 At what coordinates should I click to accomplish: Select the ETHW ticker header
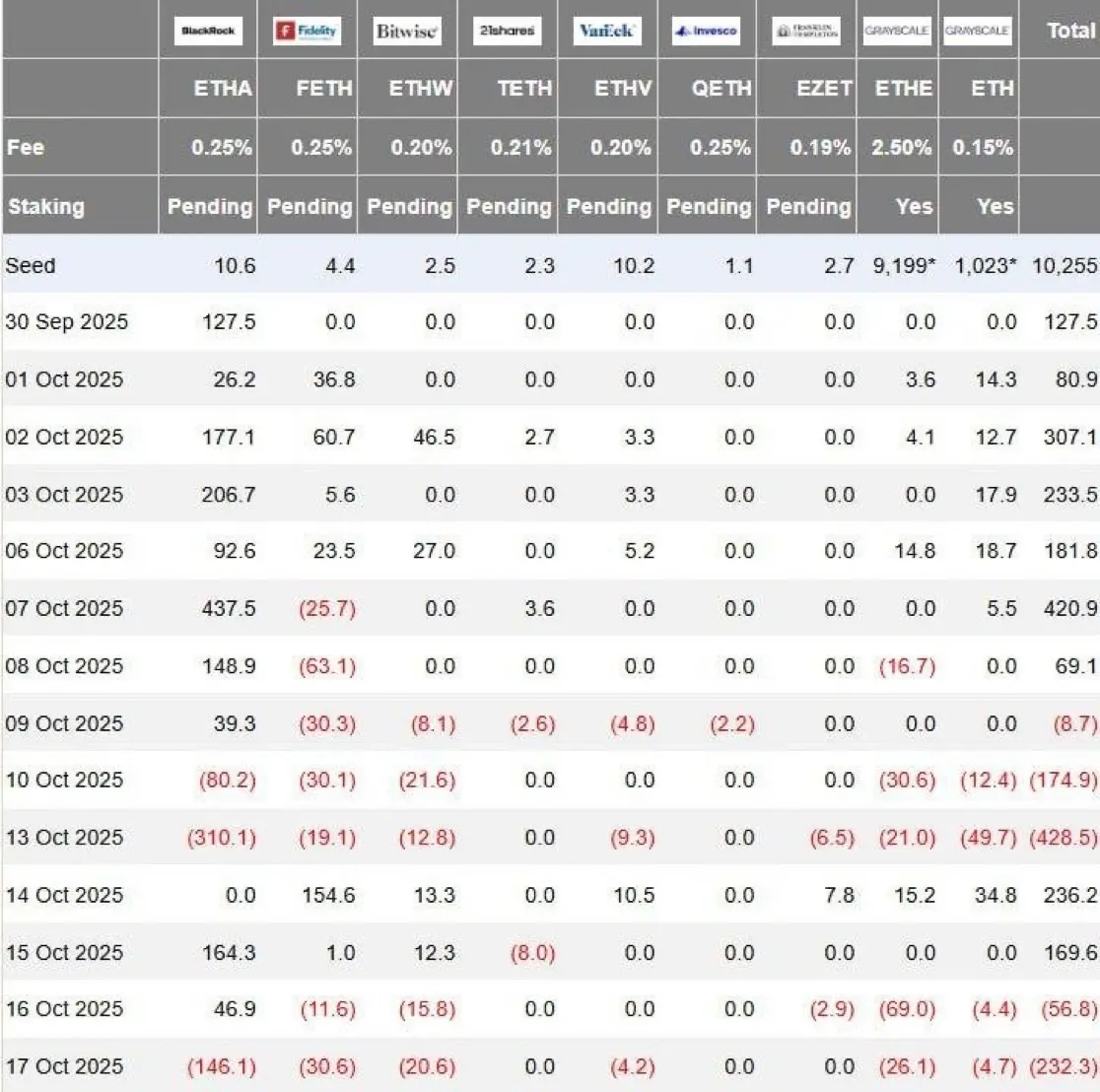(x=421, y=89)
